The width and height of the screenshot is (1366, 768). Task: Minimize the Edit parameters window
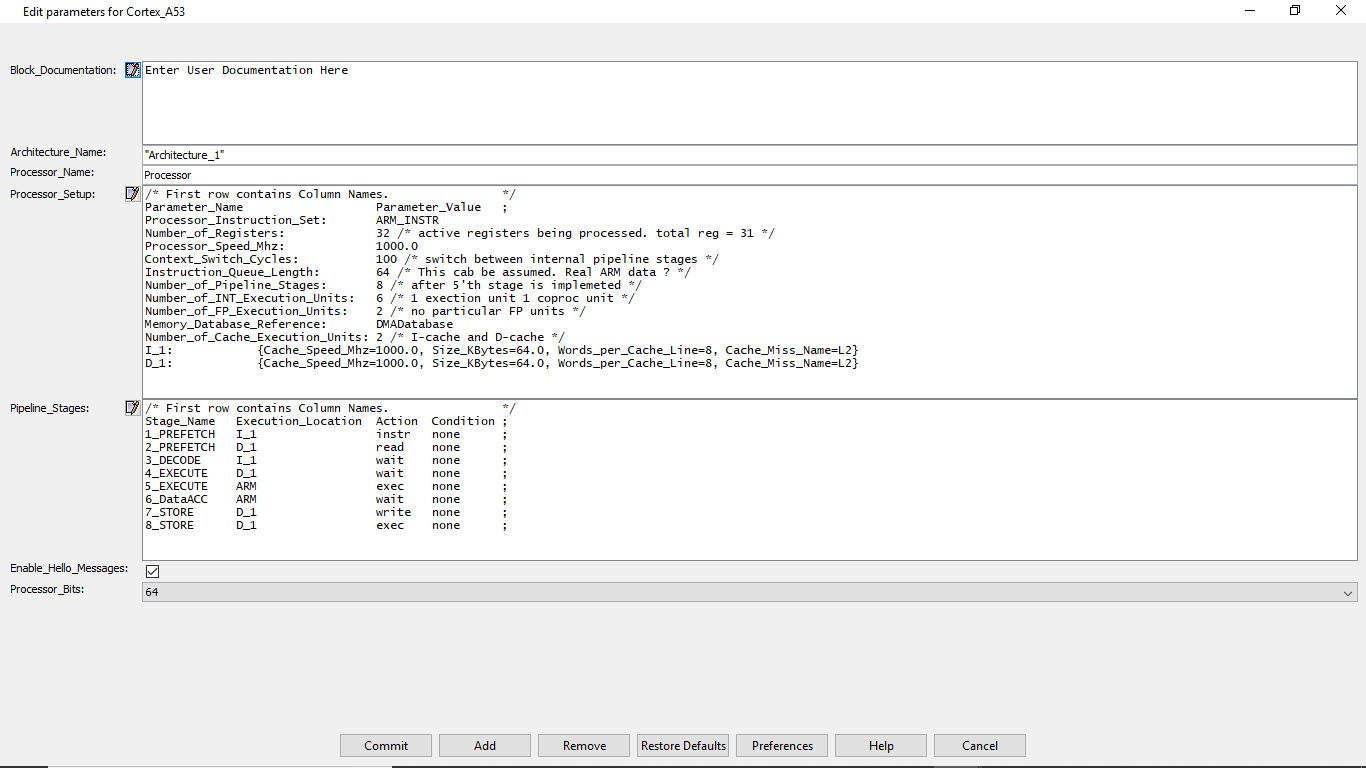point(1250,11)
